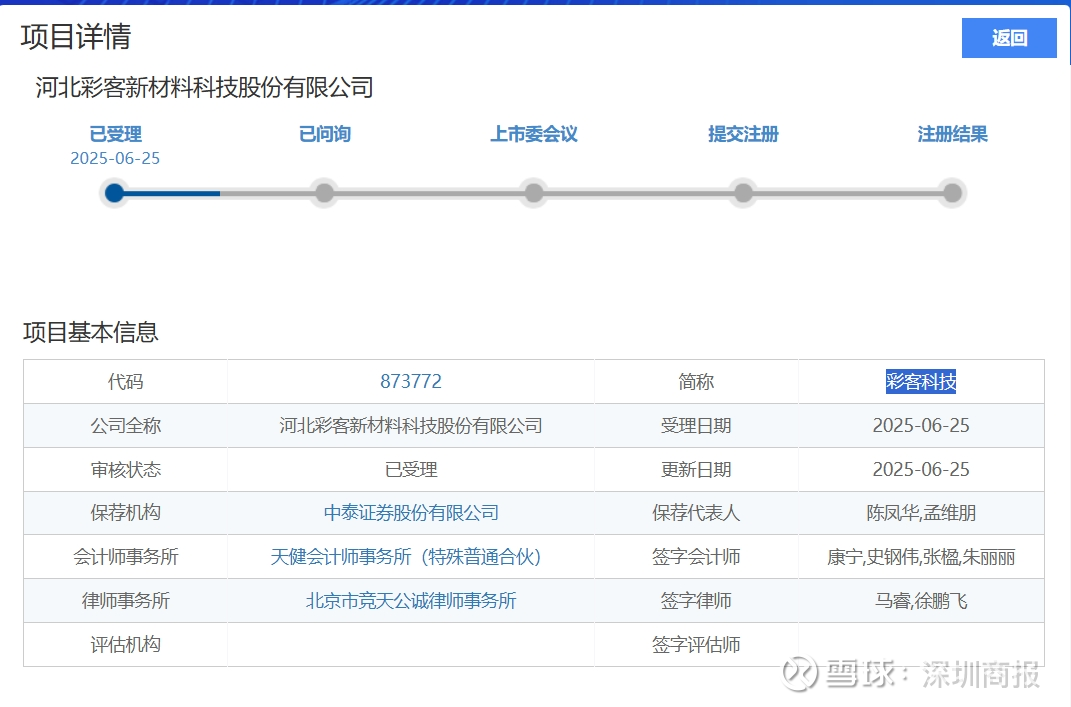Click the 受理日期 value 2025-06-25
This screenshot has height=707, width=1071.
[921, 426]
